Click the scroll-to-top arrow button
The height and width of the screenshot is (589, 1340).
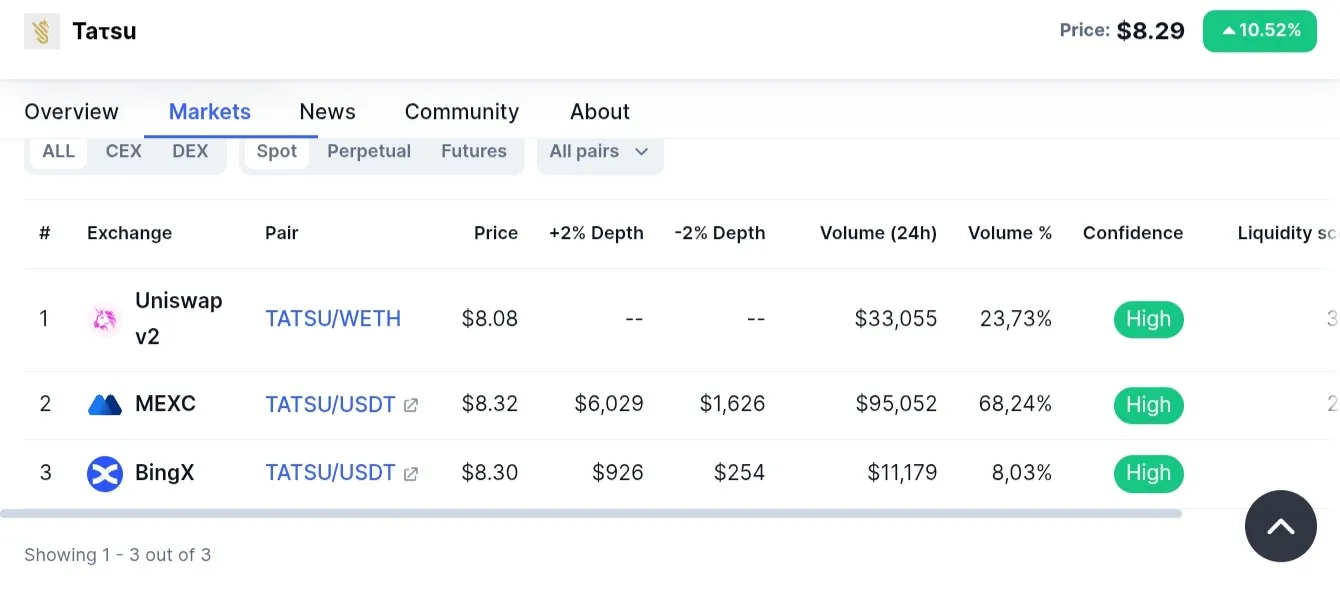click(x=1280, y=526)
